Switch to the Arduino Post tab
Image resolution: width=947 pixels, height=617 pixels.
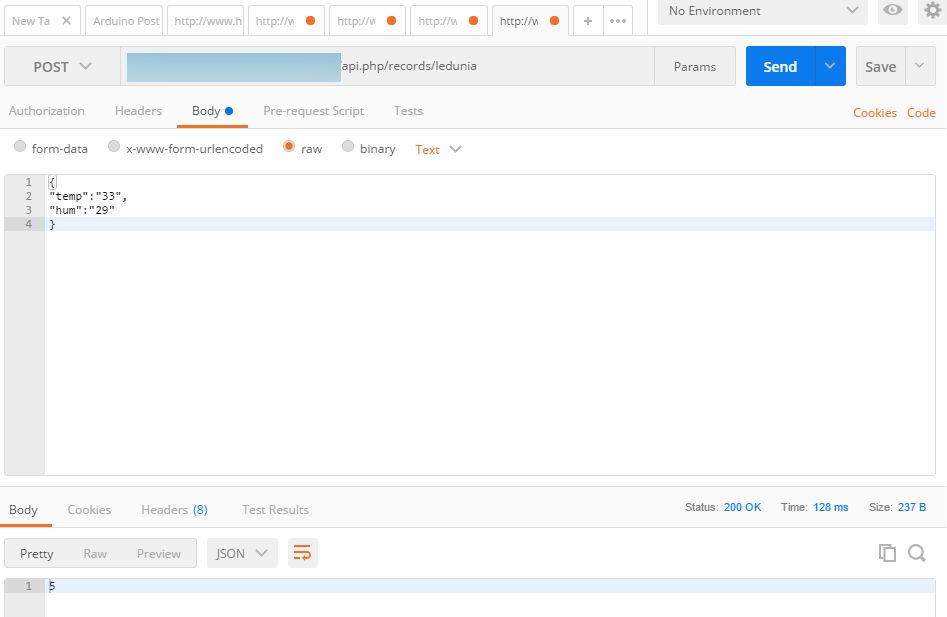click(x=125, y=21)
